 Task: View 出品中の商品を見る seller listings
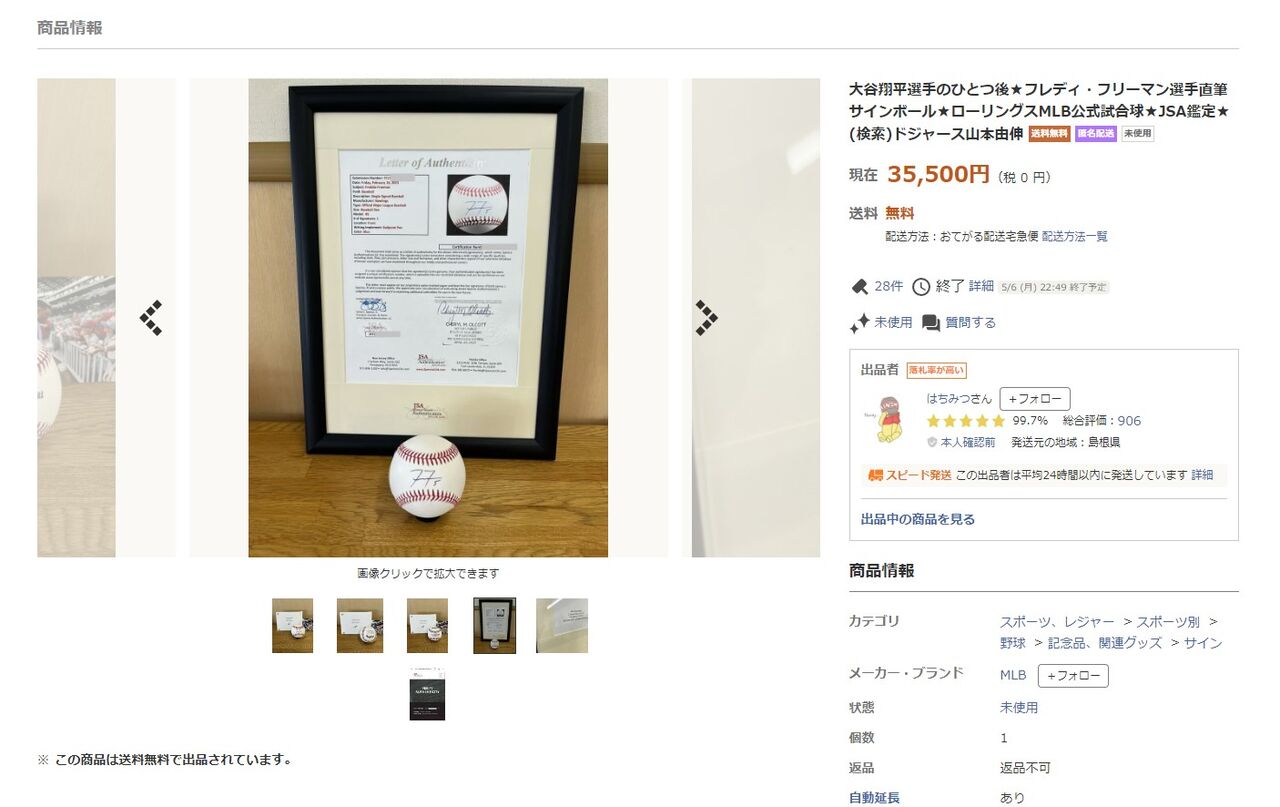coord(918,519)
